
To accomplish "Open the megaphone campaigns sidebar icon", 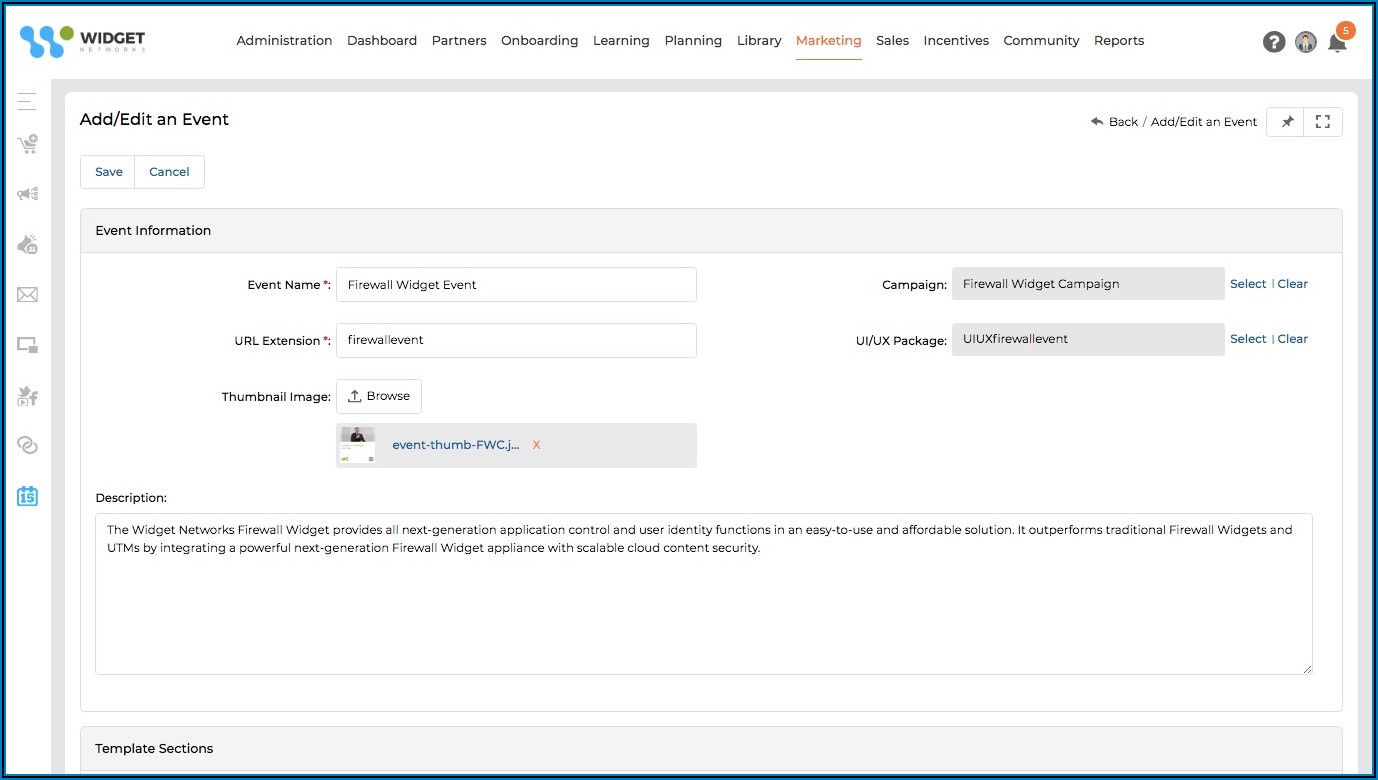I will point(27,194).
